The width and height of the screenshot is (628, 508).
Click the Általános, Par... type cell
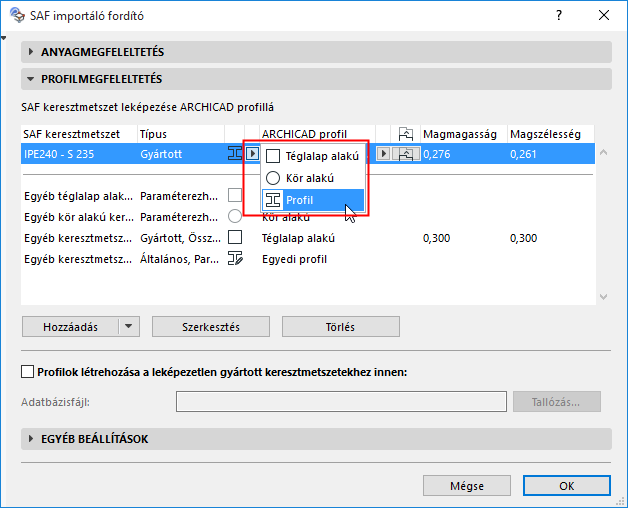pyautogui.click(x=179, y=259)
